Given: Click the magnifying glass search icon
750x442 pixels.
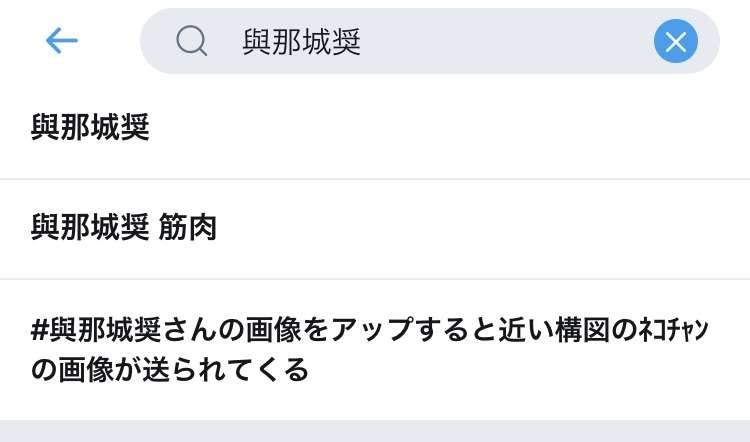Looking at the screenshot, I should (x=191, y=41).
